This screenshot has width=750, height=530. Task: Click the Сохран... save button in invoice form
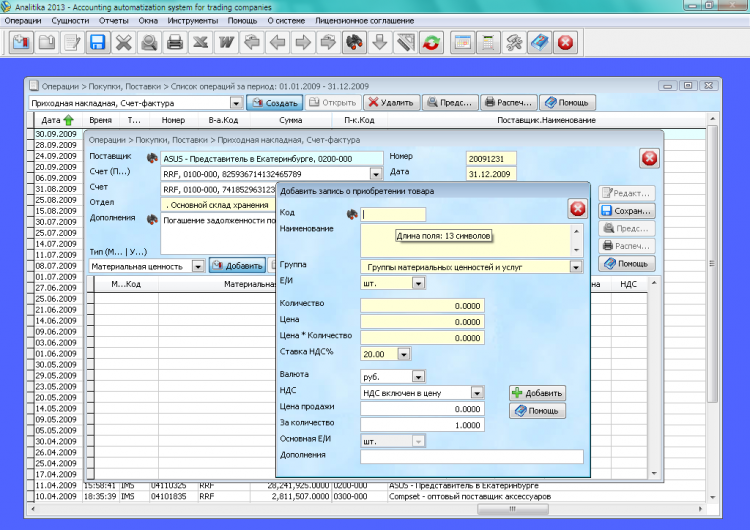coord(627,211)
